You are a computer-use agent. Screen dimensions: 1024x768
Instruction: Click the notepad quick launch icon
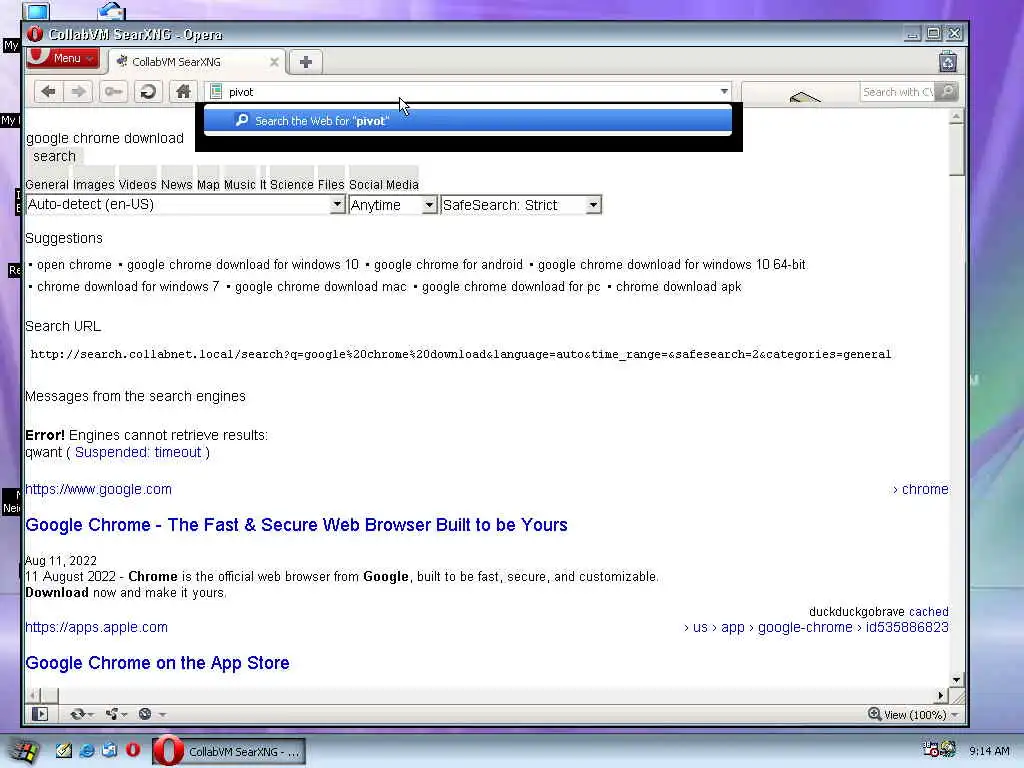pos(63,750)
